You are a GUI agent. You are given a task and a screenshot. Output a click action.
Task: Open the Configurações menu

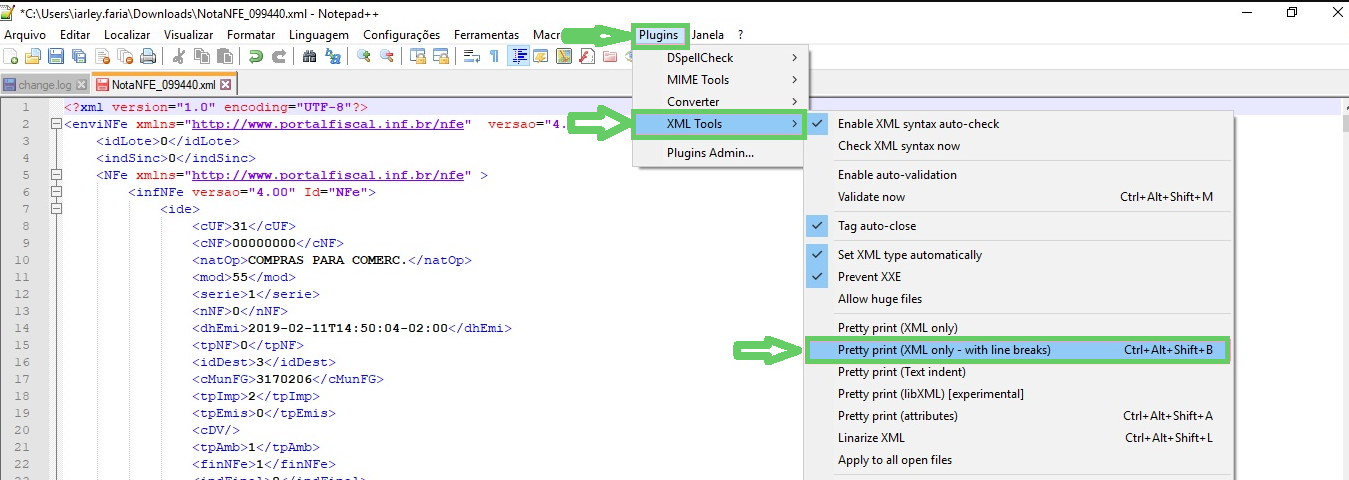[x=401, y=35]
